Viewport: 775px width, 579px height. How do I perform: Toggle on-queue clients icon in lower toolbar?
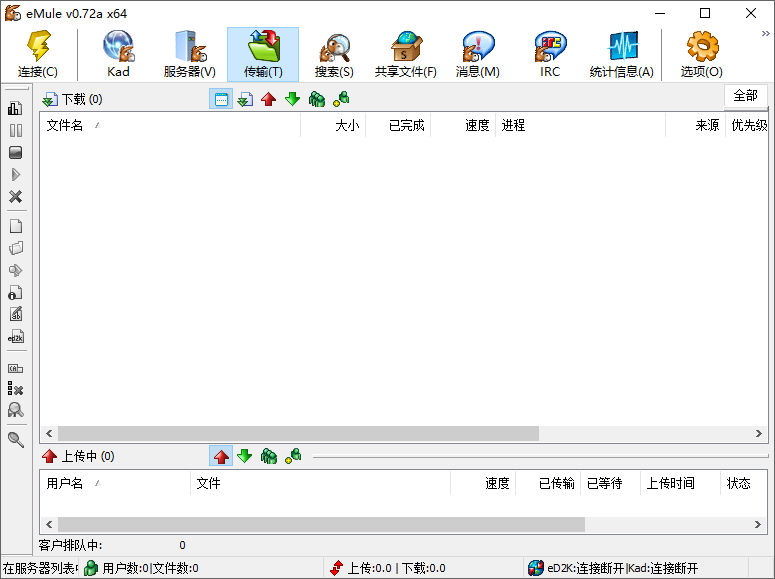(x=269, y=456)
